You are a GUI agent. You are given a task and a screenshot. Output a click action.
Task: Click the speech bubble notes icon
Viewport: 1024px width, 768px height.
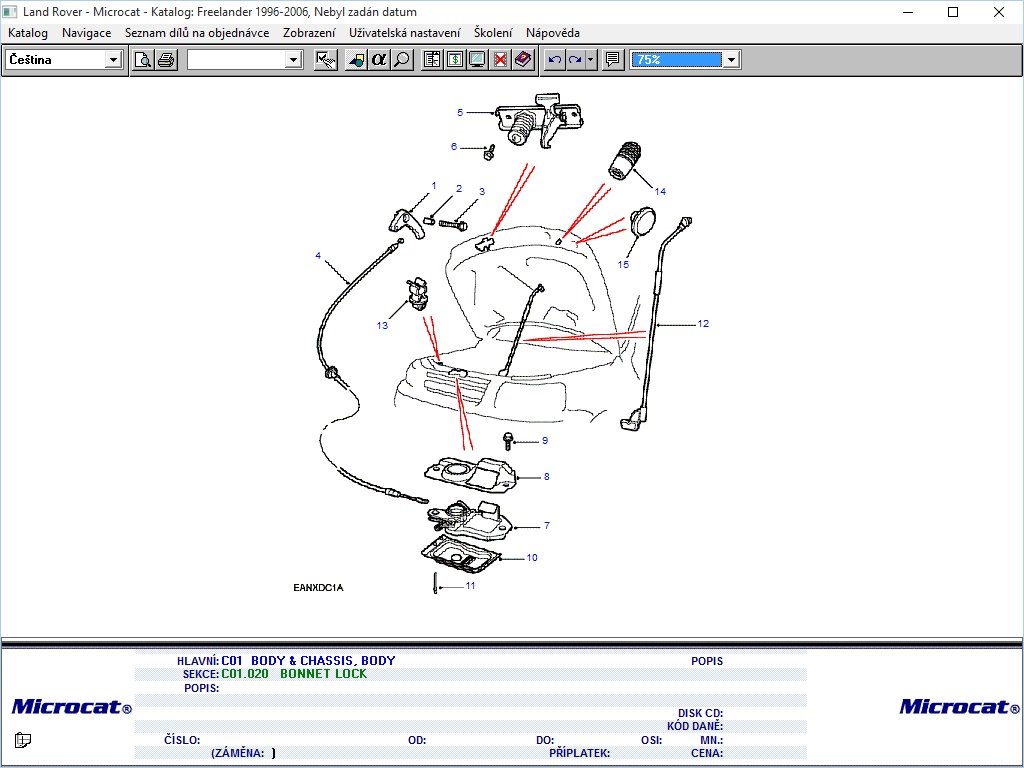tap(613, 60)
